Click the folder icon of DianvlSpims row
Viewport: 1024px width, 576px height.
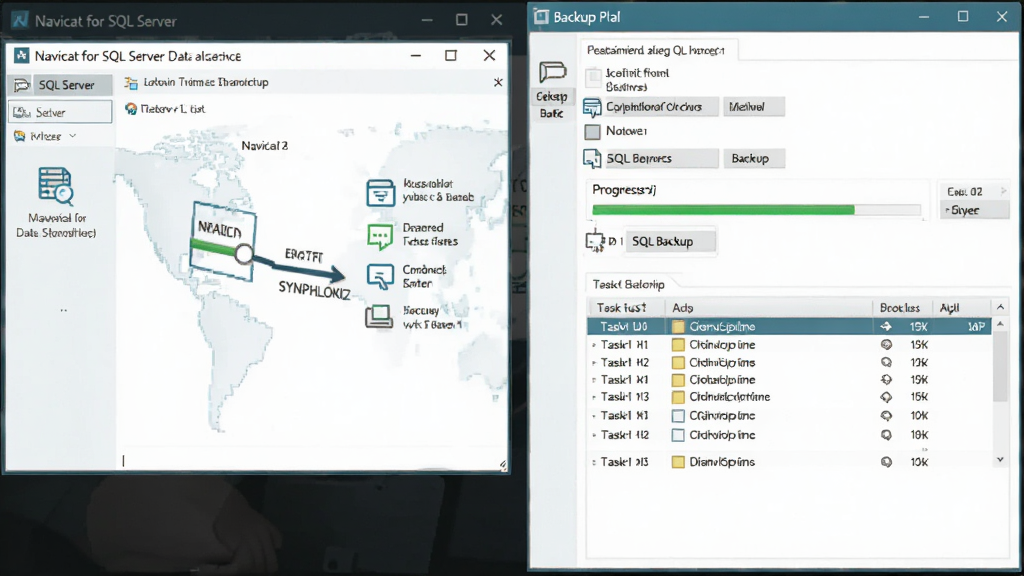tap(678, 462)
